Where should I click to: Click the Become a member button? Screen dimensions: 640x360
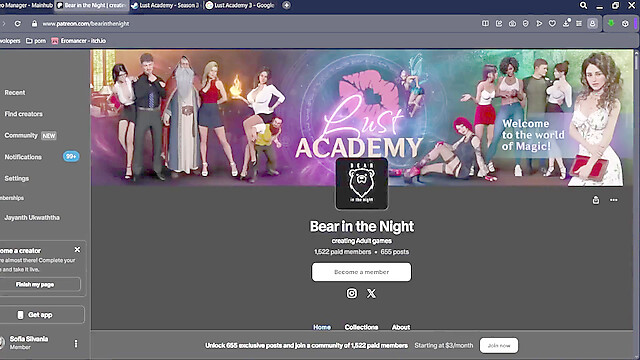362,272
